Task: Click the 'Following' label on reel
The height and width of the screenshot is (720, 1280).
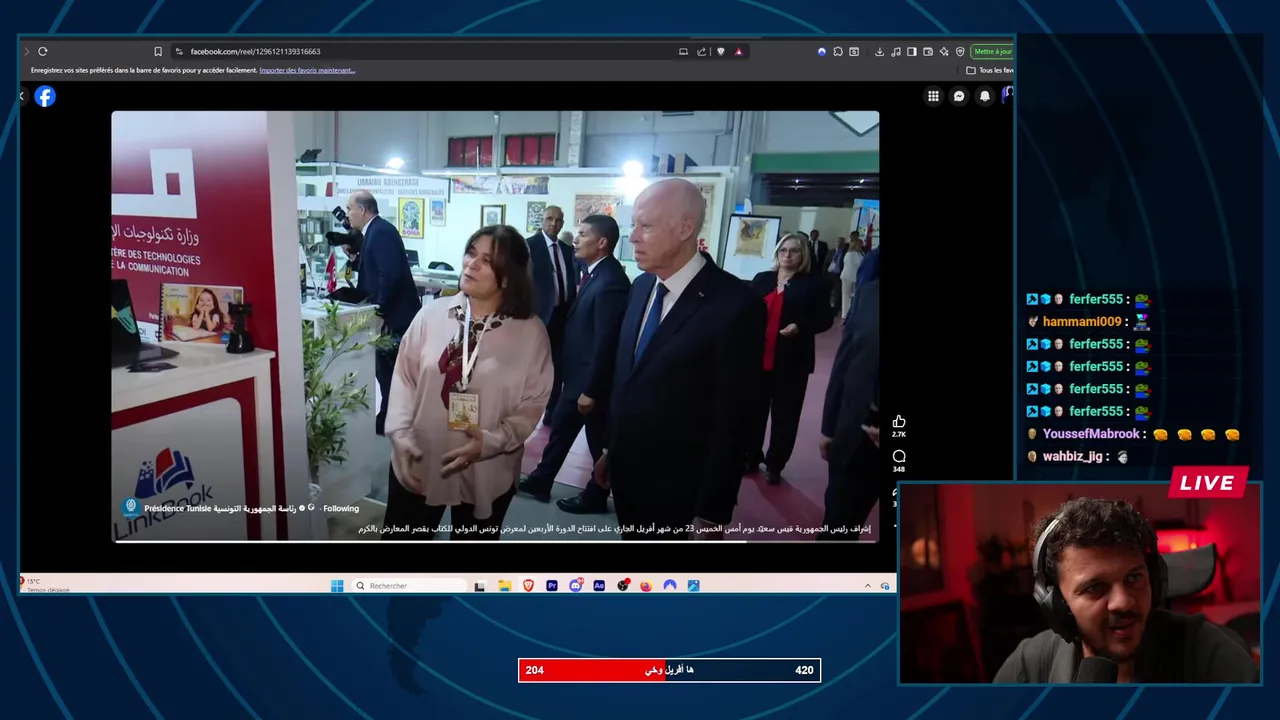Action: tap(341, 508)
